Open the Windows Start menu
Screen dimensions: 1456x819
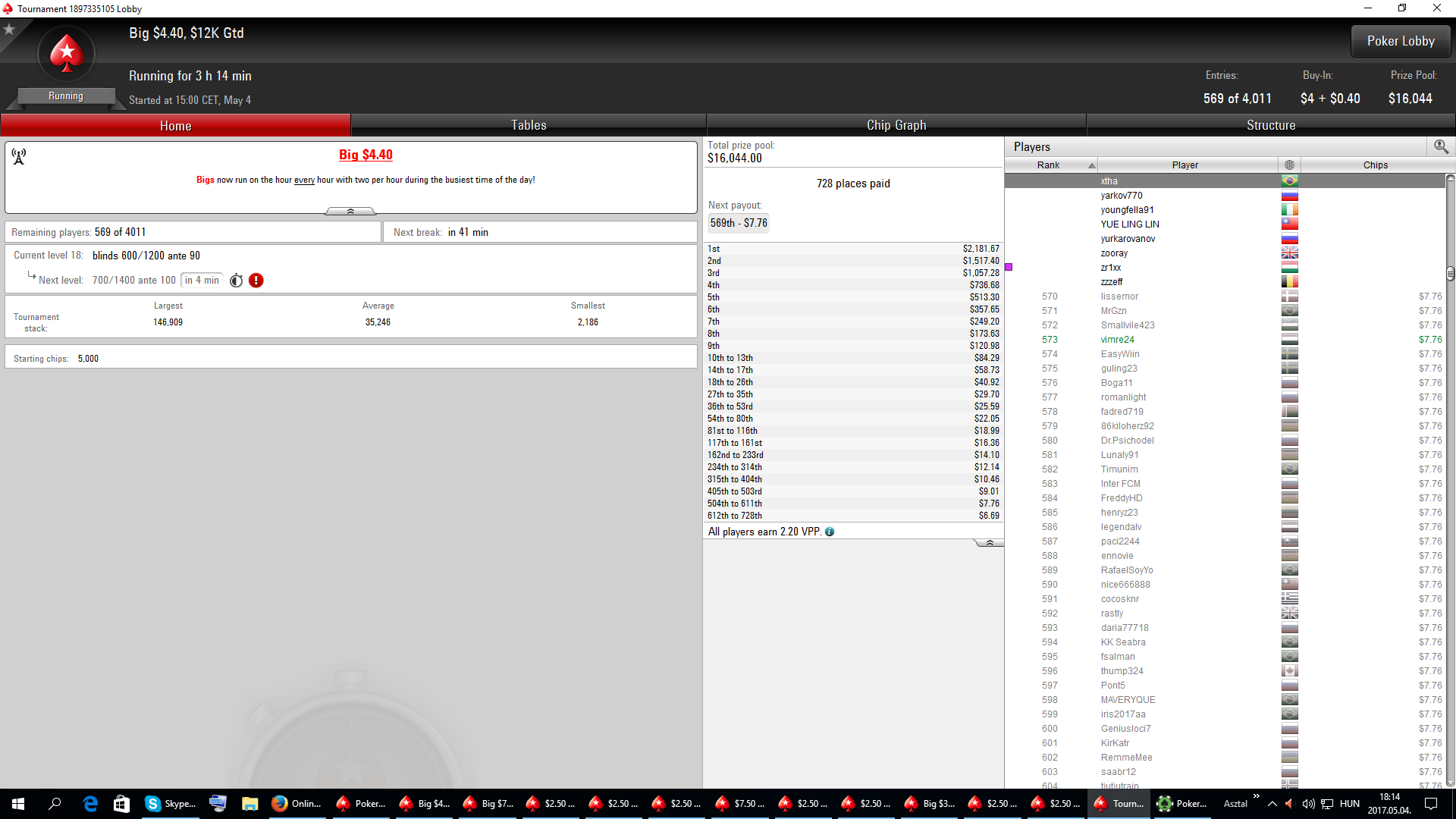(18, 804)
